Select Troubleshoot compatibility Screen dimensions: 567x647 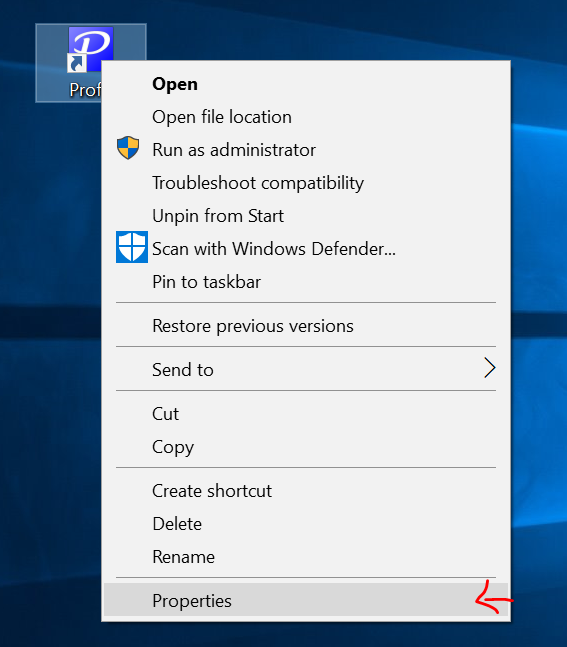tap(306, 183)
